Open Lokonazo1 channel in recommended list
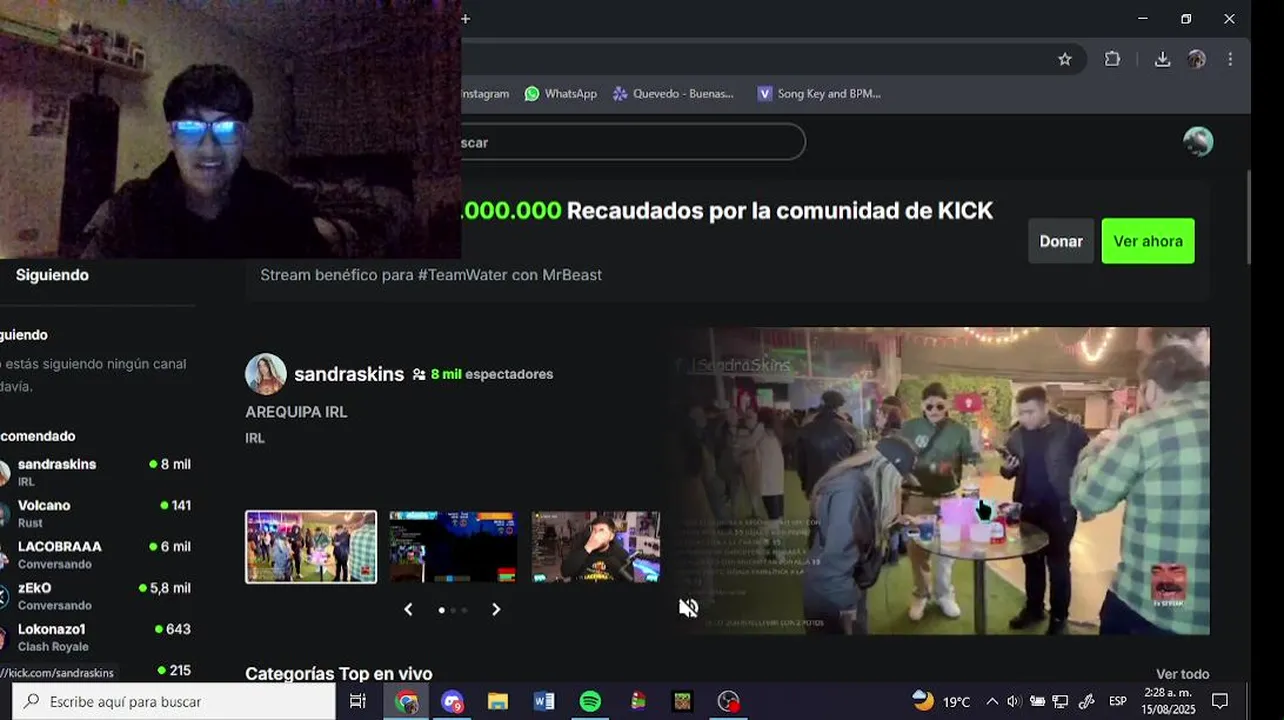Image resolution: width=1284 pixels, height=720 pixels. 96,637
